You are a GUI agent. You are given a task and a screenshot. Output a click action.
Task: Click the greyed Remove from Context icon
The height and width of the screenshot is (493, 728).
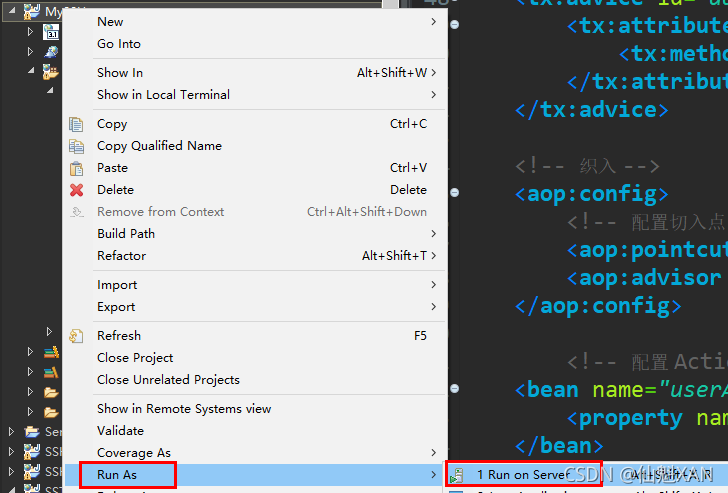coord(76,212)
